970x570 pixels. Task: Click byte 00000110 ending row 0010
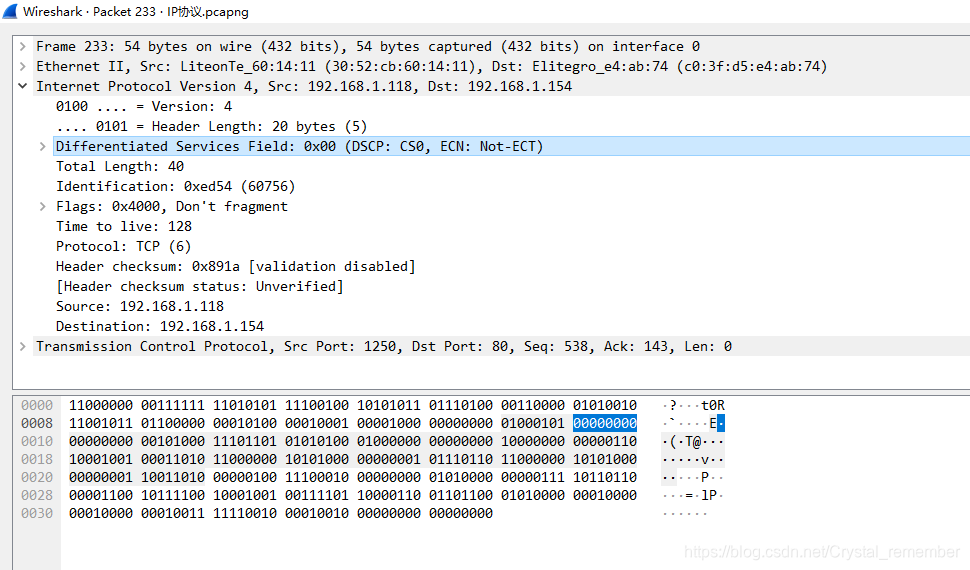(604, 441)
